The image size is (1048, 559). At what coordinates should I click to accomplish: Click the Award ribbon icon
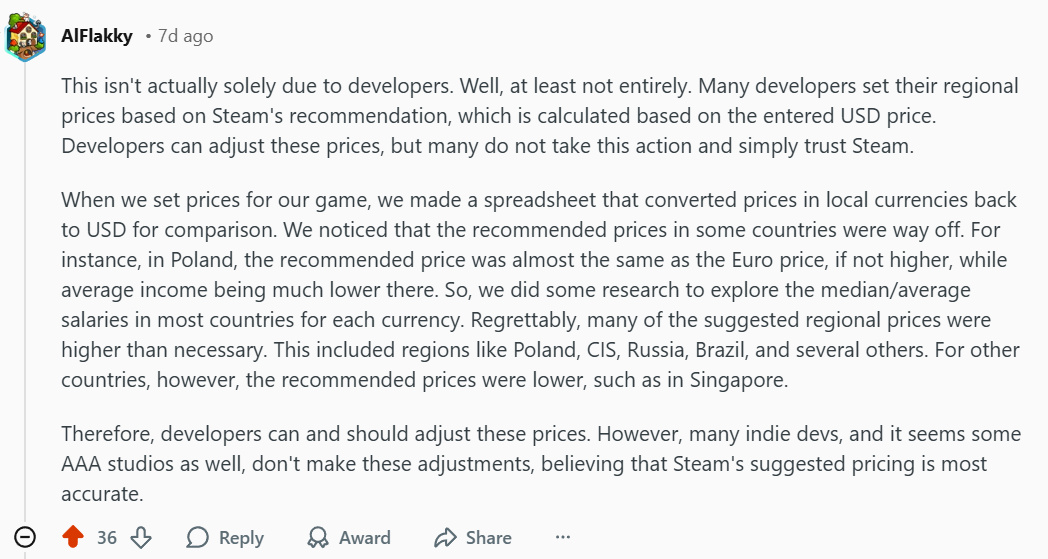[x=318, y=538]
